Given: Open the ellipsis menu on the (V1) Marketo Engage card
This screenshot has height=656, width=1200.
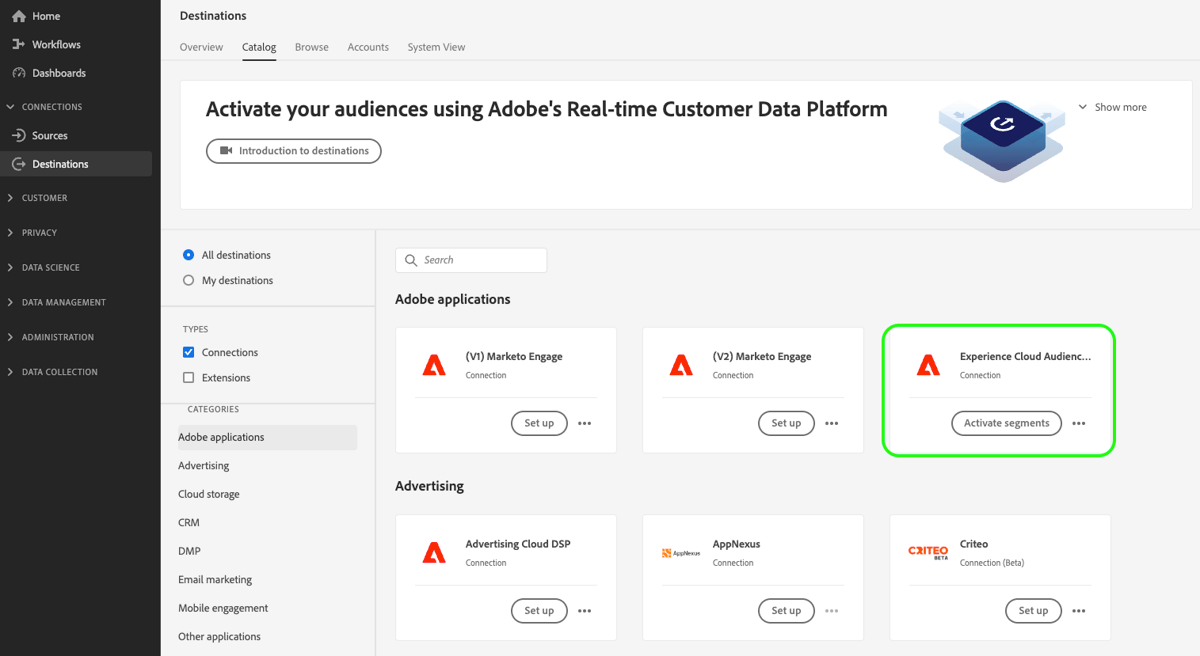Looking at the screenshot, I should click(584, 423).
